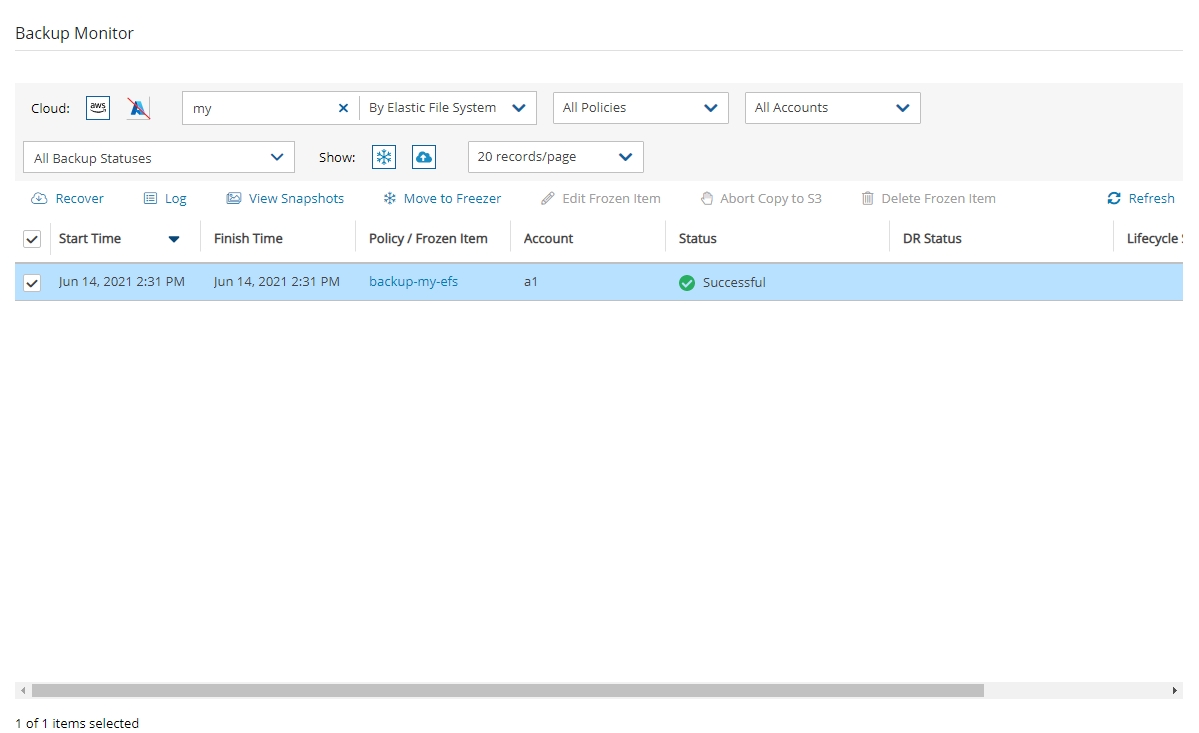Click the Recover button
The image size is (1199, 733).
click(68, 199)
